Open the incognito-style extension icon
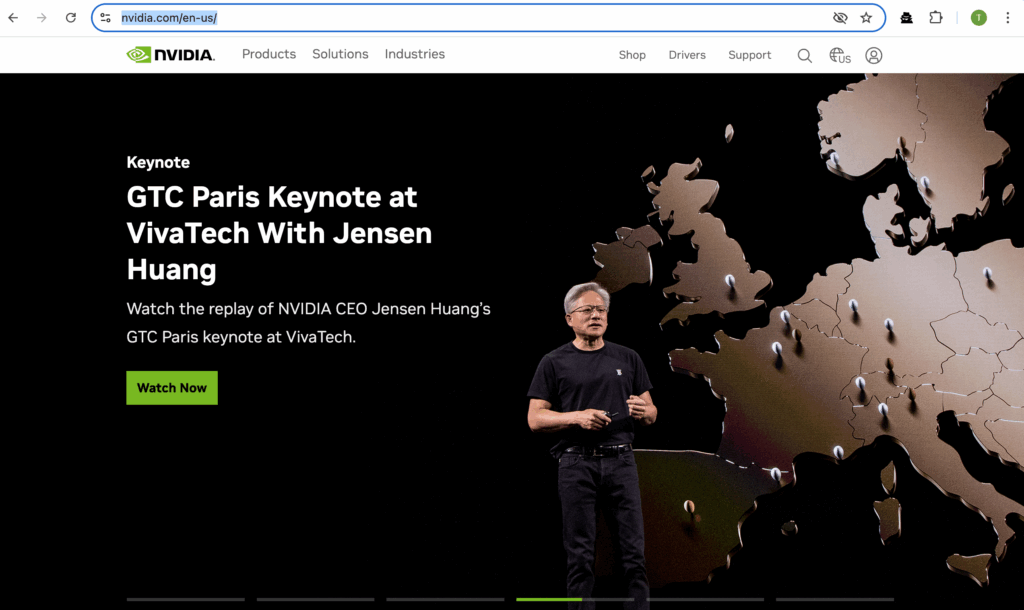The height and width of the screenshot is (610, 1024). pos(906,18)
